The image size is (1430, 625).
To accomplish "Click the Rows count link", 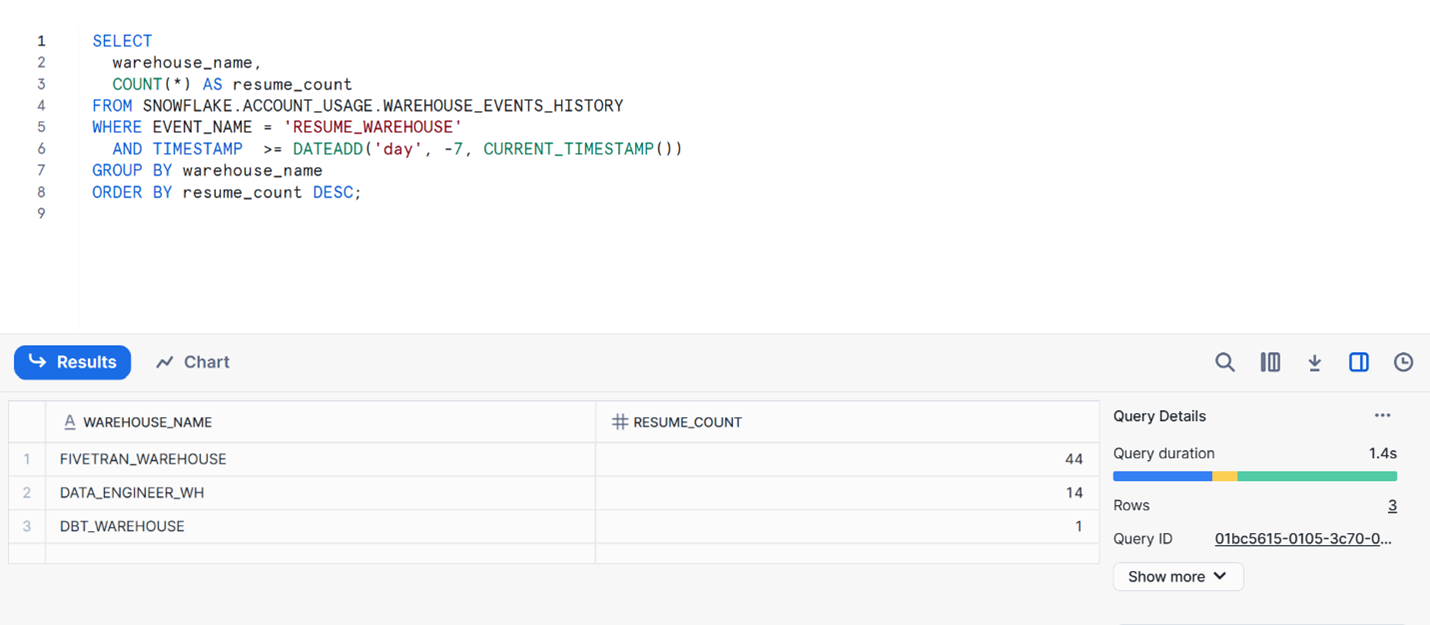I will (1391, 506).
